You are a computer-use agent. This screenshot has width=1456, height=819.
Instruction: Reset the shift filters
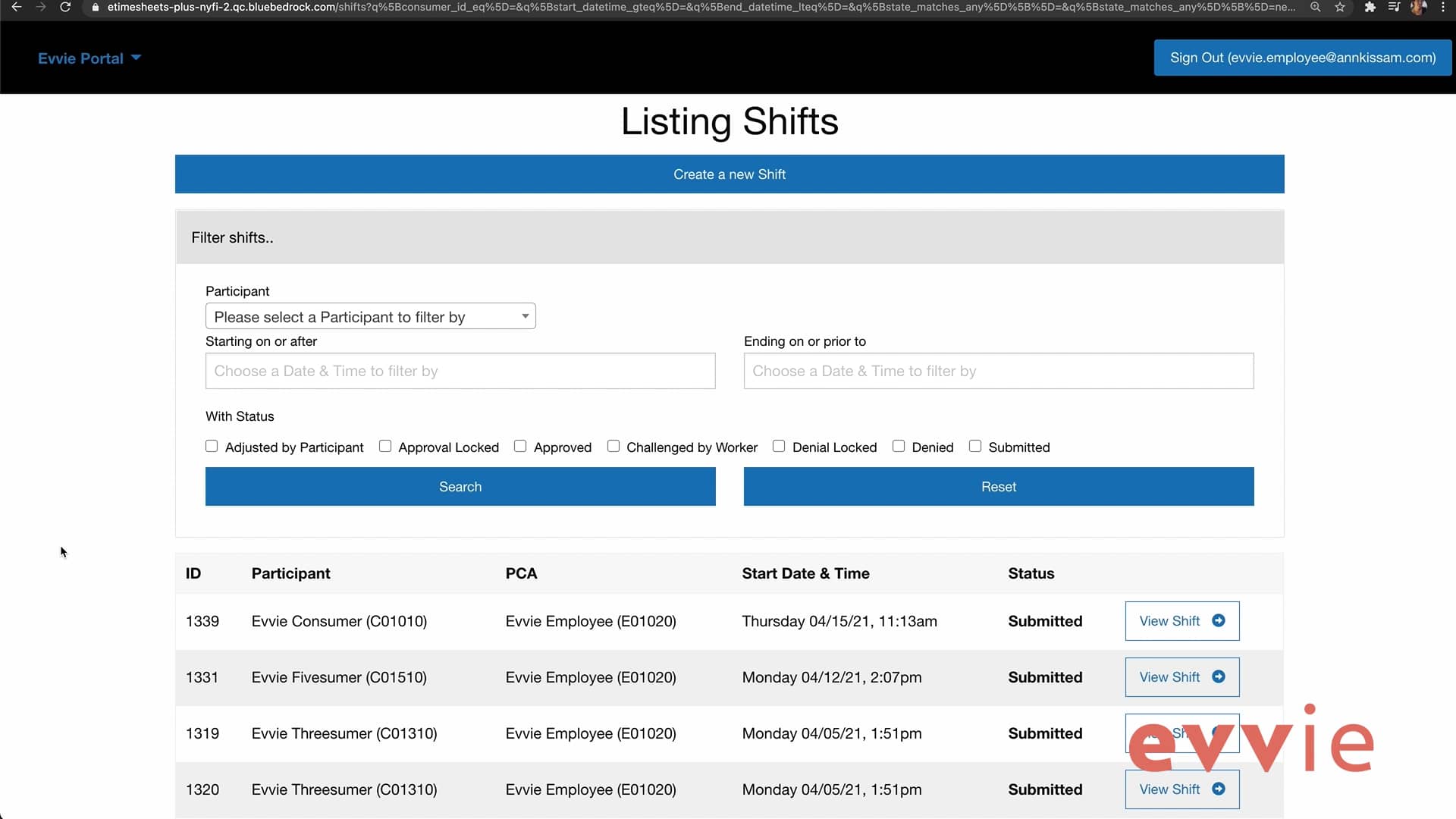point(998,487)
